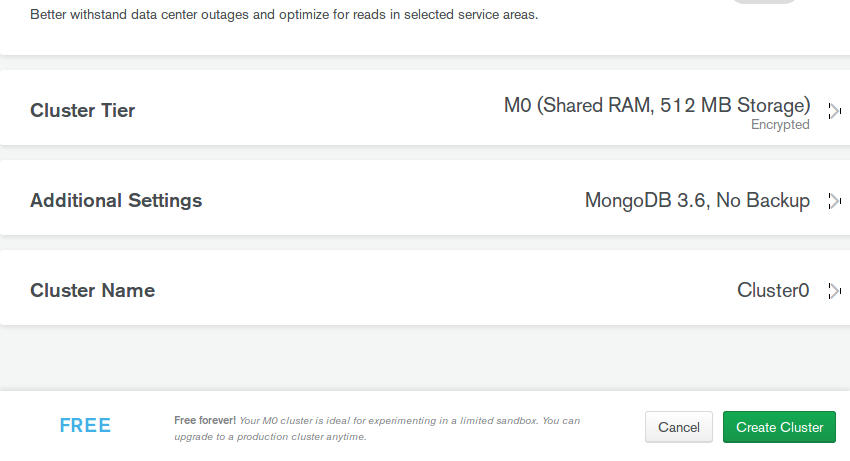Toggle the multi-region switch at top right
The image size is (850, 461).
(766, 2)
